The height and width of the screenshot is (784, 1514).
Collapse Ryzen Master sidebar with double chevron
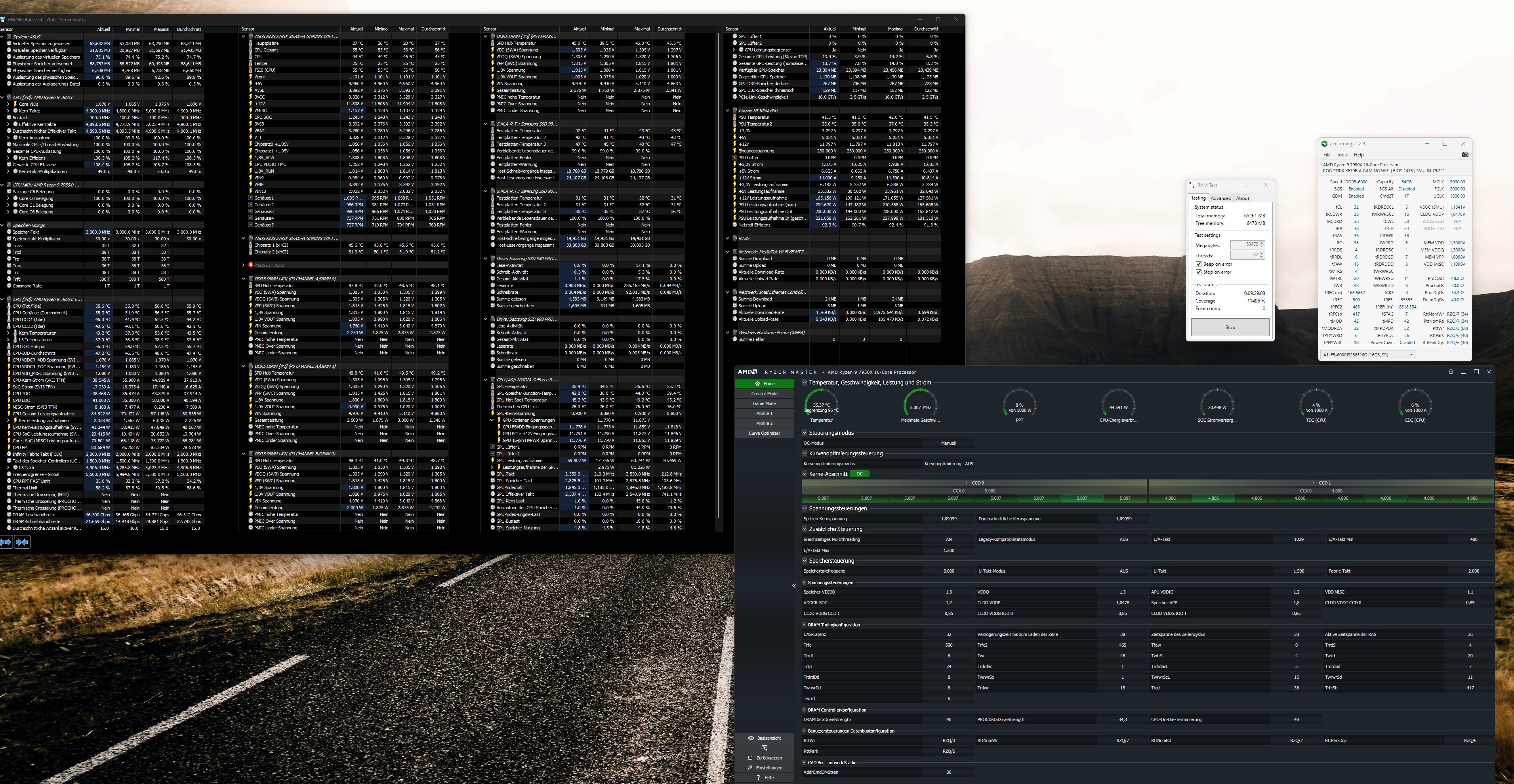794,586
